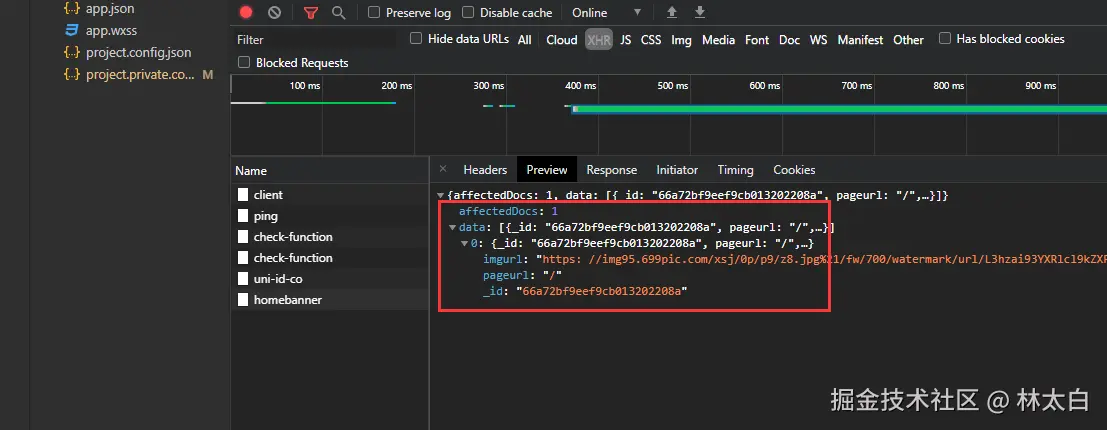
Task: Collapse the root response object arrow
Action: pos(441,195)
